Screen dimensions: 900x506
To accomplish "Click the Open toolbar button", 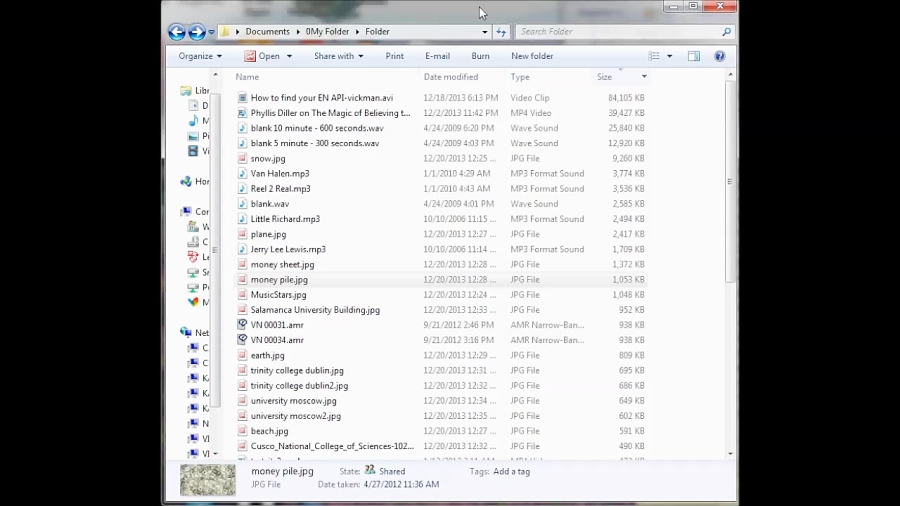I will [262, 56].
